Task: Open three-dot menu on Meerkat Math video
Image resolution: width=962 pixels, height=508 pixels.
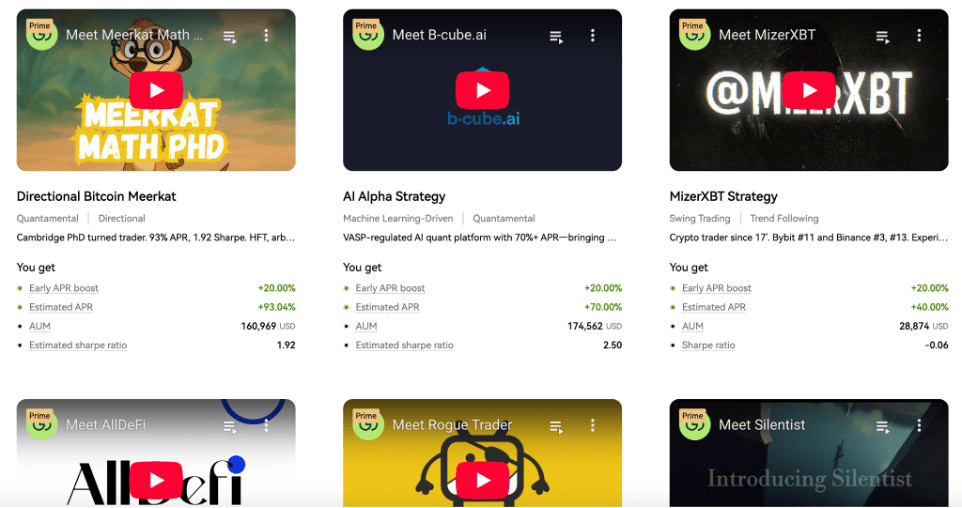Action: pos(266,36)
